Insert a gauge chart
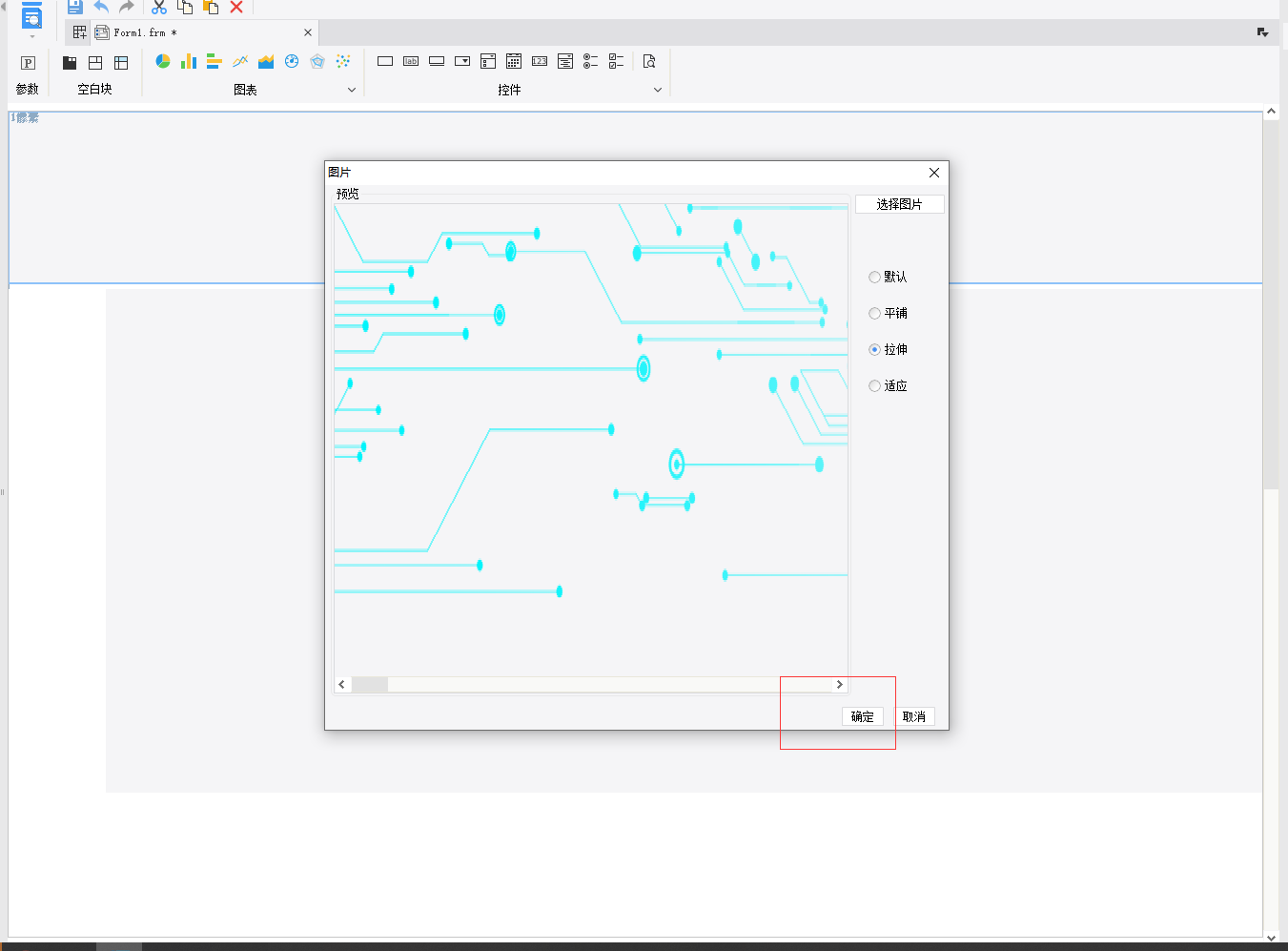 [x=292, y=61]
